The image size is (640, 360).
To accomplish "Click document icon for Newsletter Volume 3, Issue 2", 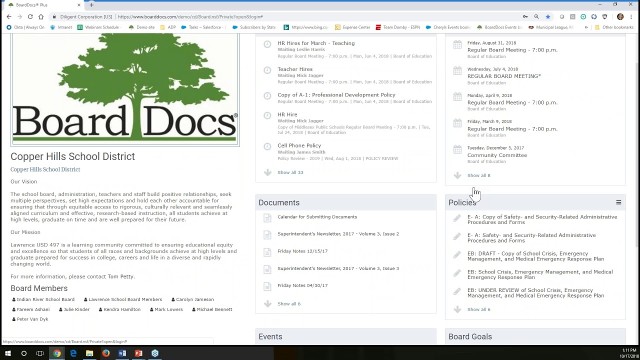I will 267,235.
